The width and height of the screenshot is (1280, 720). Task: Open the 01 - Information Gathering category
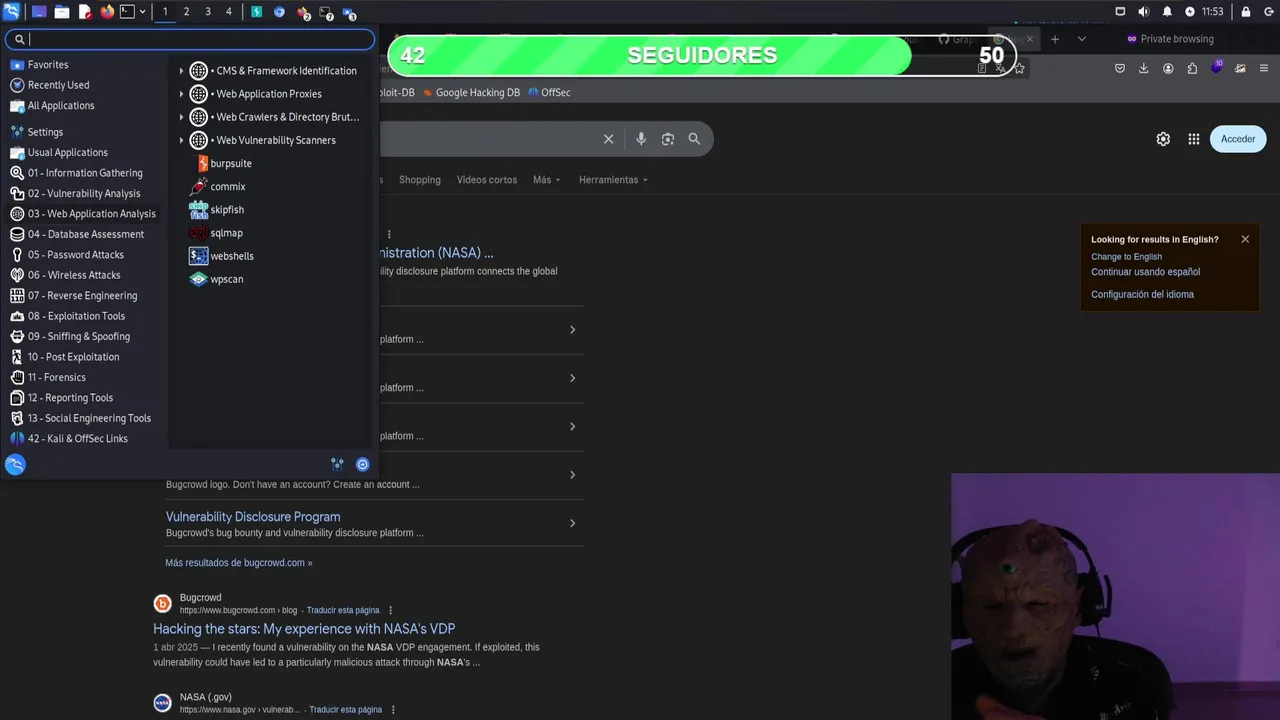pyautogui.click(x=87, y=173)
